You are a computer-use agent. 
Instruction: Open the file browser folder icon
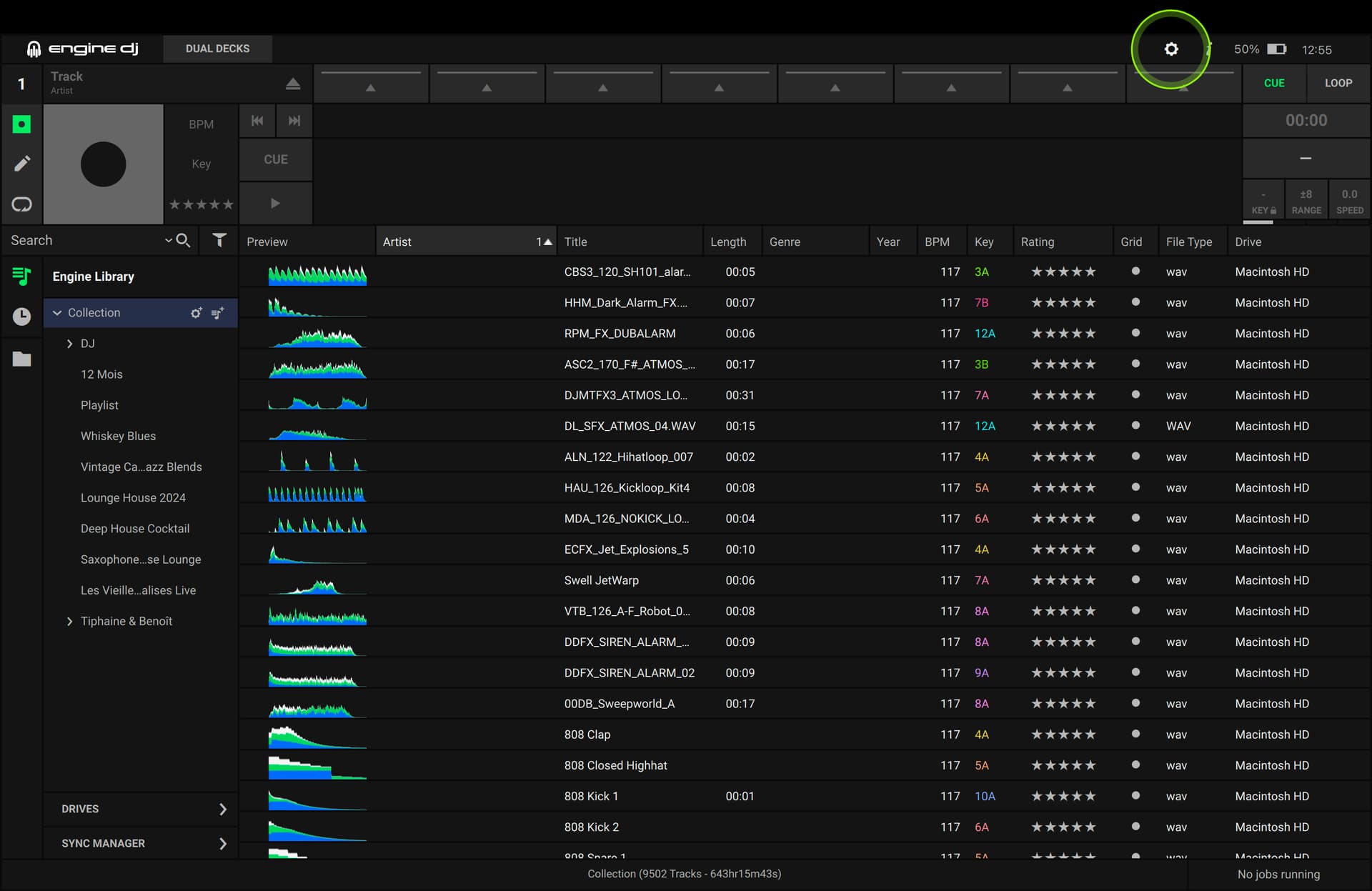[x=21, y=359]
